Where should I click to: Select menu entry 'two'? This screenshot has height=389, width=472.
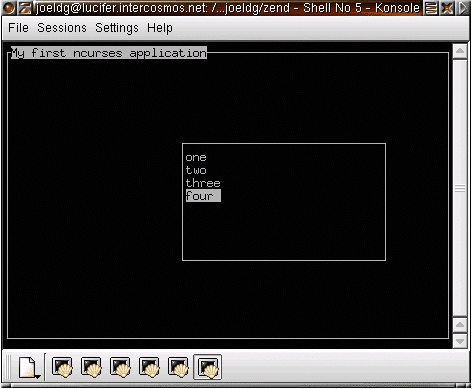click(196, 170)
